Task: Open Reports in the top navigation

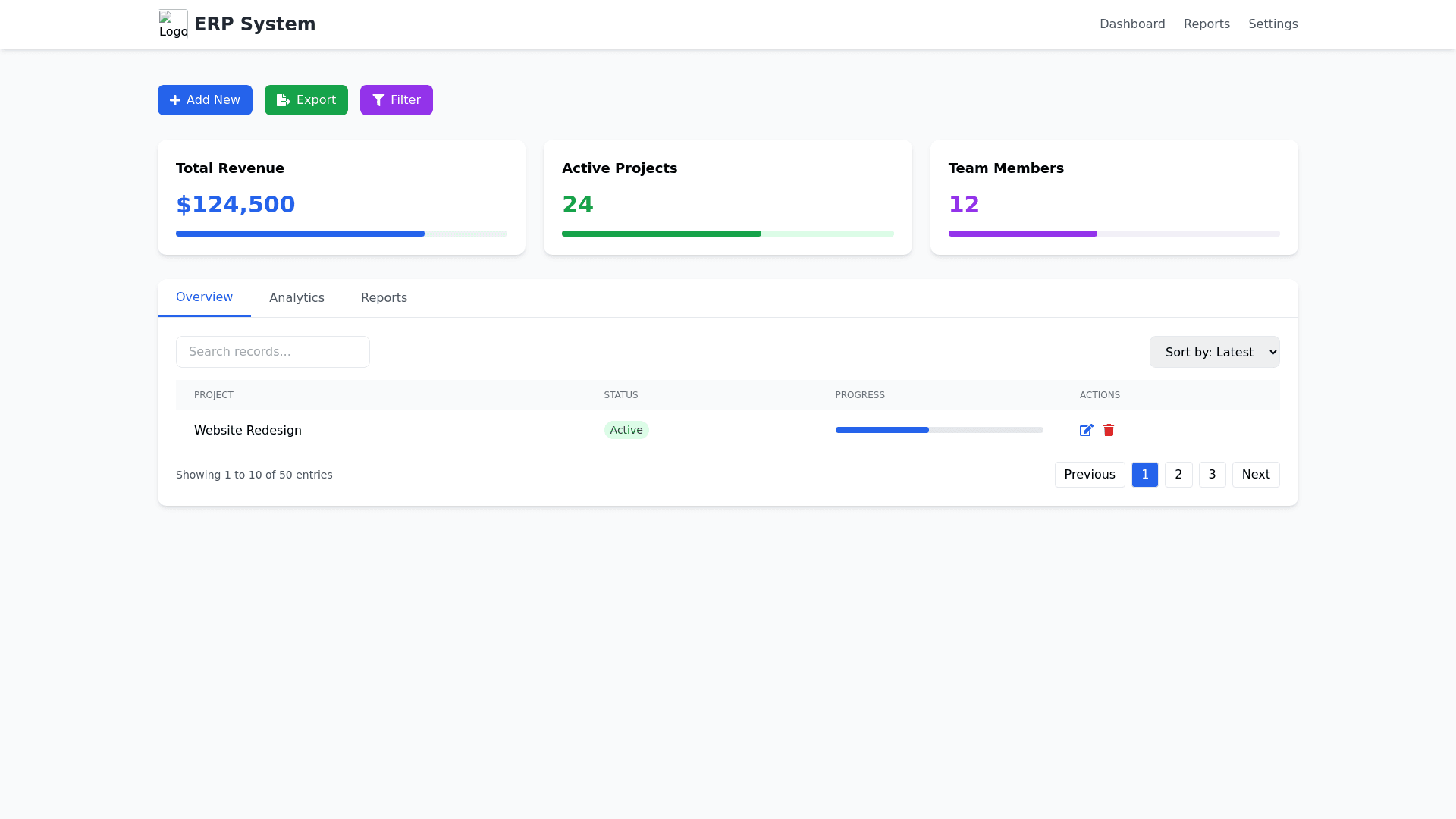Action: tap(1207, 24)
